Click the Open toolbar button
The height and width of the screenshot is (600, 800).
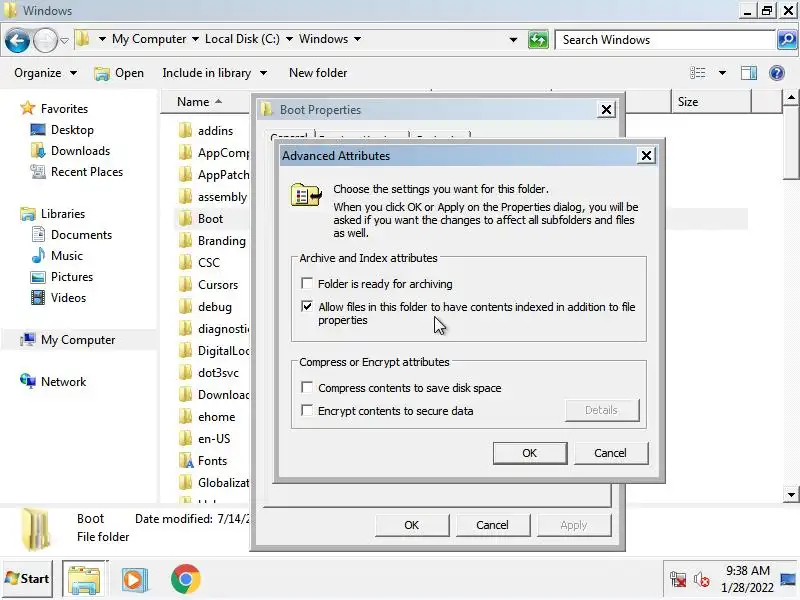[119, 73]
